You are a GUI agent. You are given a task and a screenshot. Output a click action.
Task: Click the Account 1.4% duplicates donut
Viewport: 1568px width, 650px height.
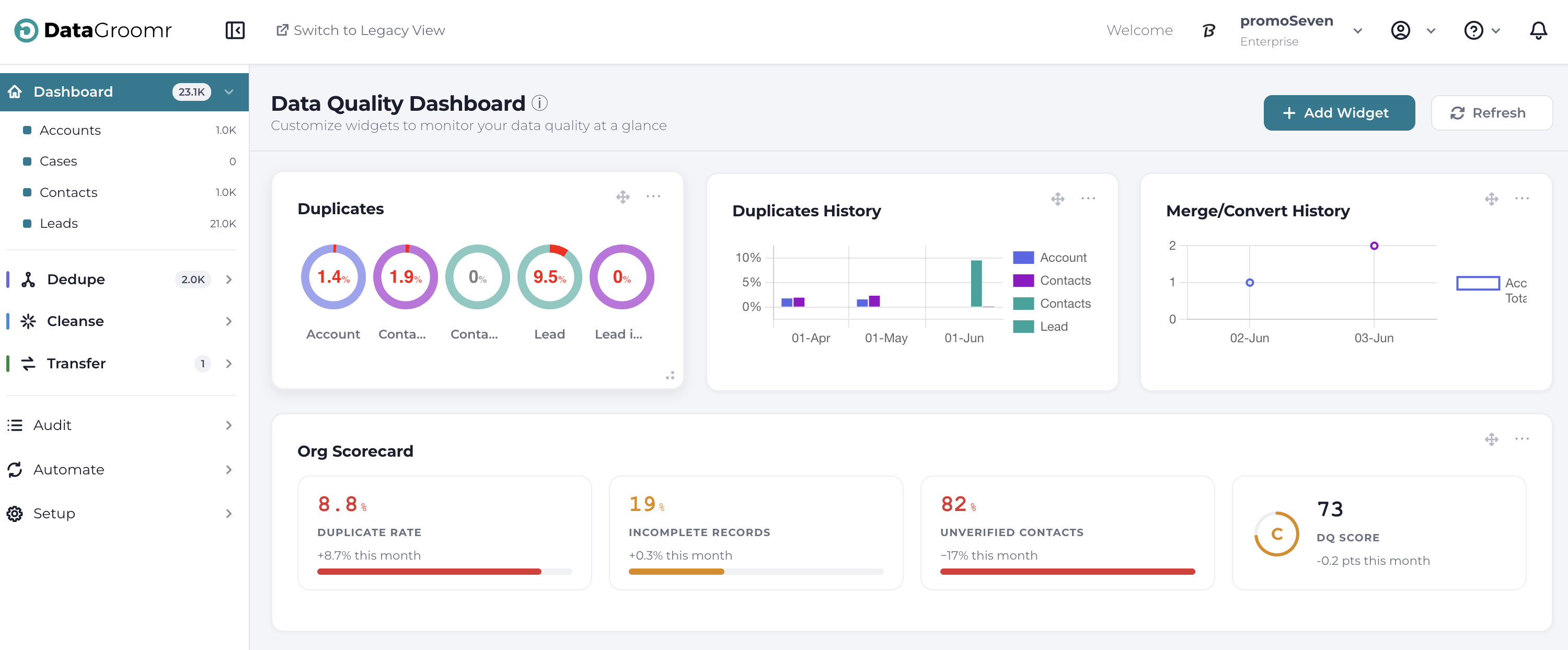[x=333, y=277]
